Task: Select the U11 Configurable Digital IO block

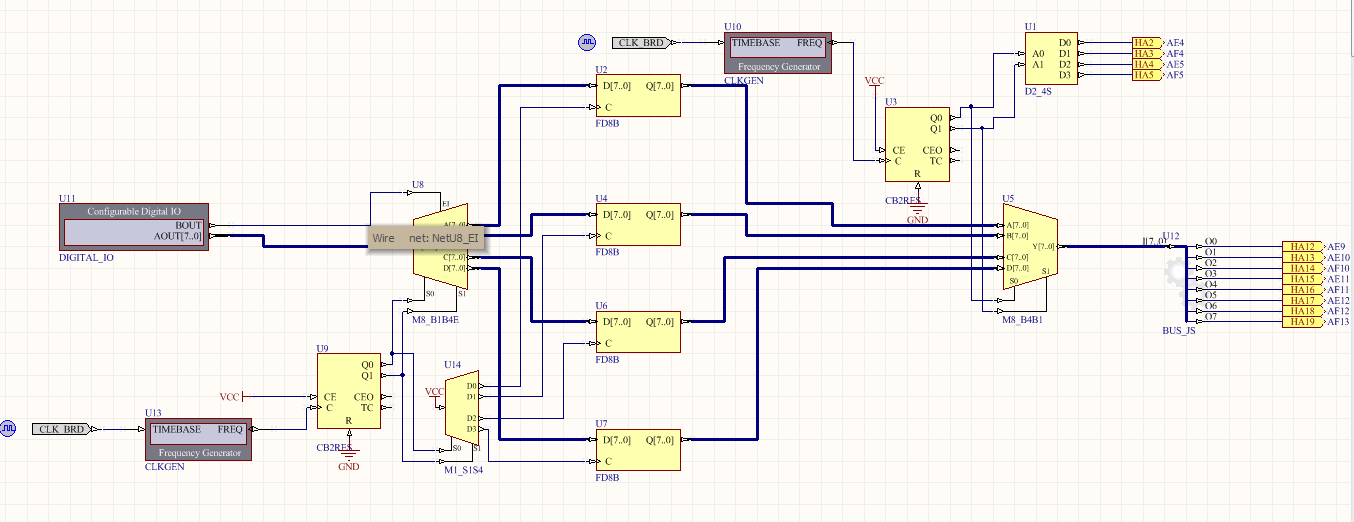Action: click(x=135, y=225)
